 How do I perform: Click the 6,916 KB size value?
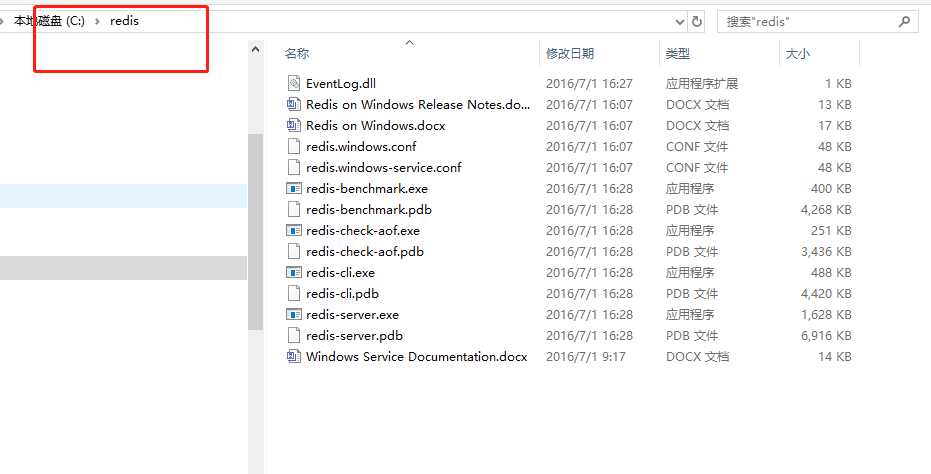point(826,336)
